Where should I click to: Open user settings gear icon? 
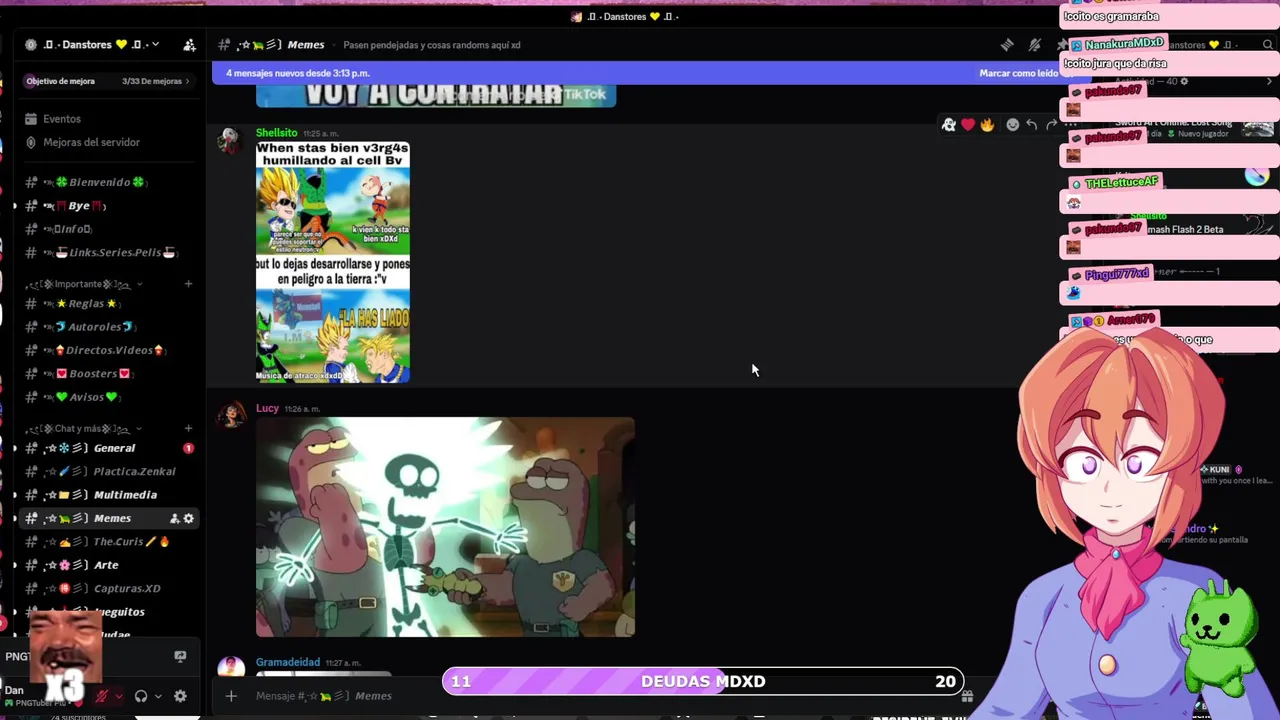(x=180, y=696)
